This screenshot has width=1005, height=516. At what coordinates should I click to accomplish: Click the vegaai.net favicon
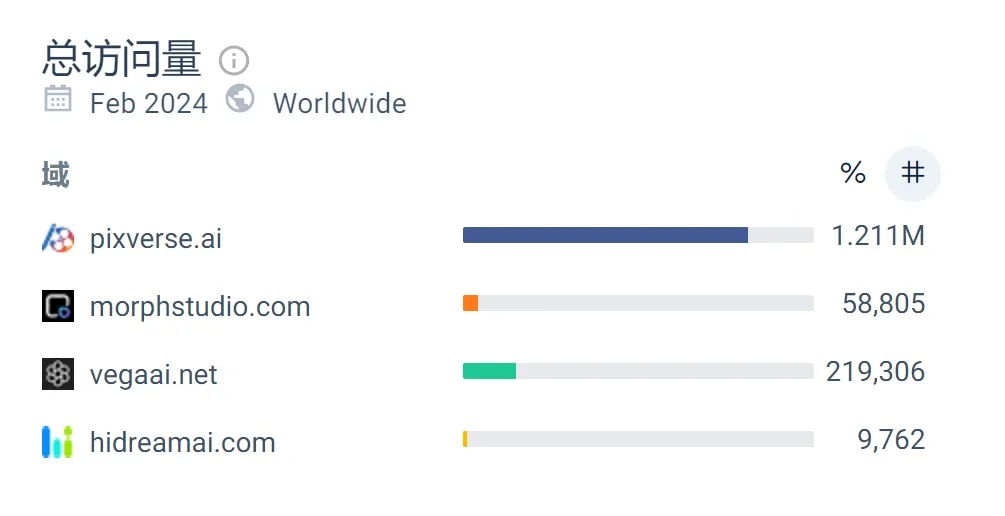click(58, 374)
